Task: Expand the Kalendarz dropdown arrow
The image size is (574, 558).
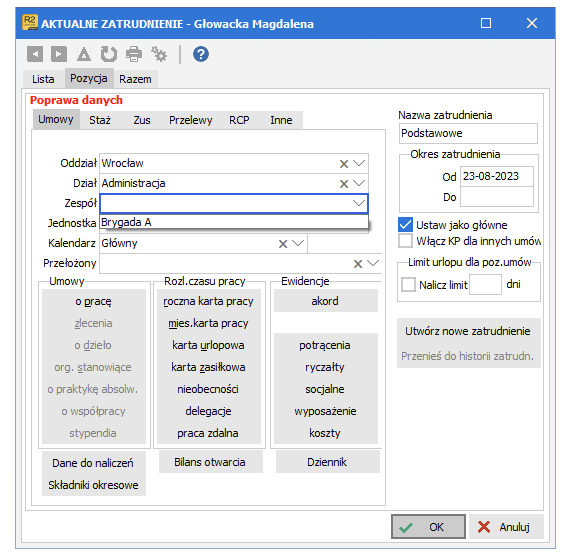Action: tap(298, 243)
